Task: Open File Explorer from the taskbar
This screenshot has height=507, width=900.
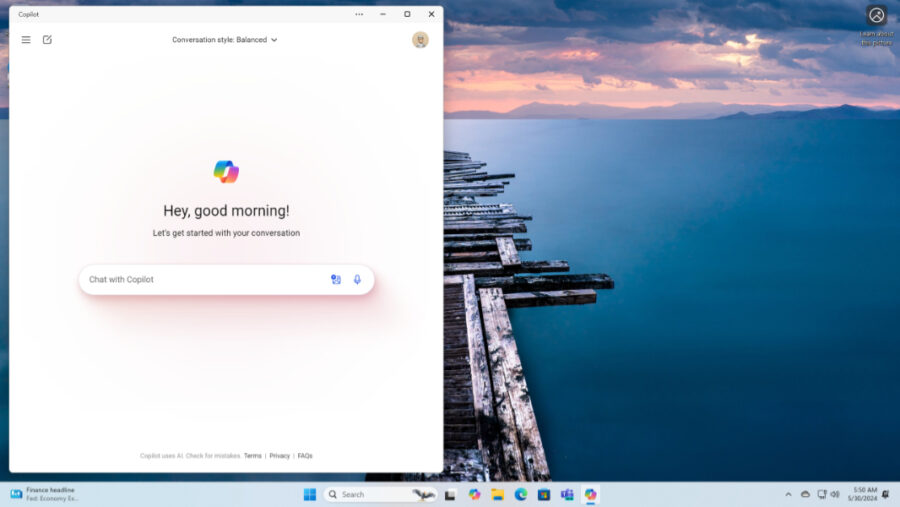Action: coord(497,495)
